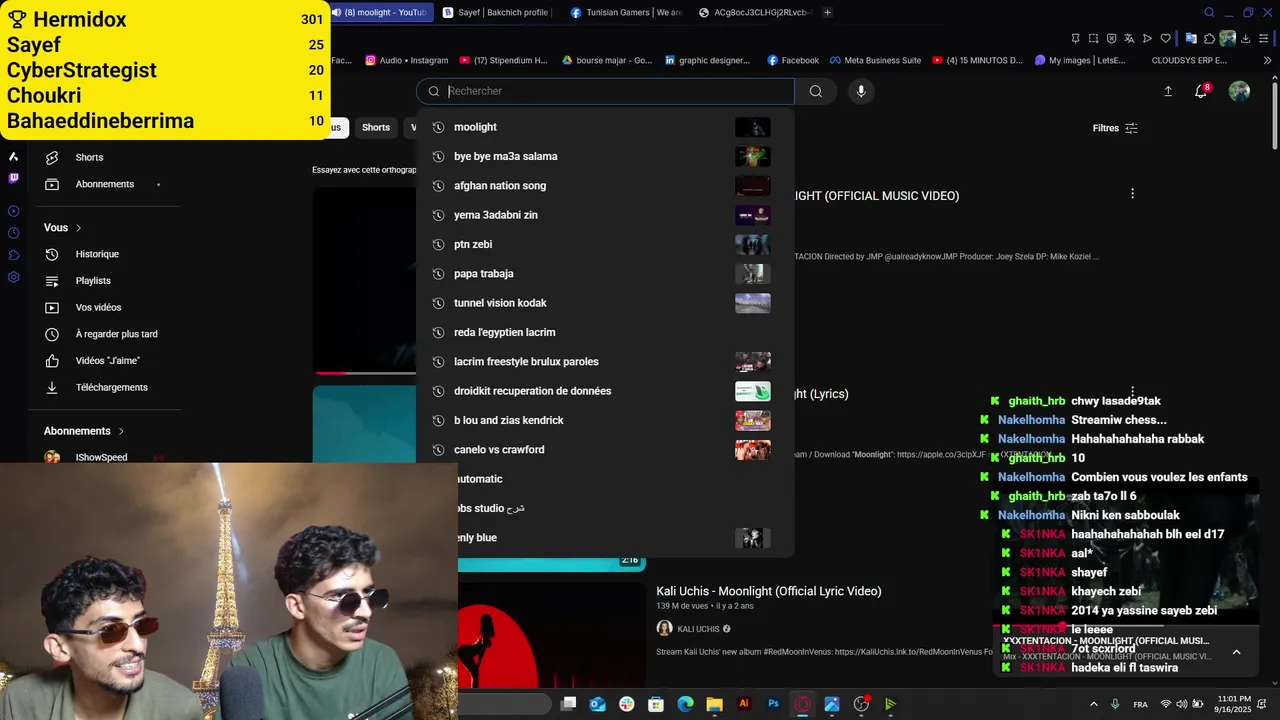Open the graphic designer LinkedIn bookmark
Screen dimensions: 1280x720
point(707,60)
